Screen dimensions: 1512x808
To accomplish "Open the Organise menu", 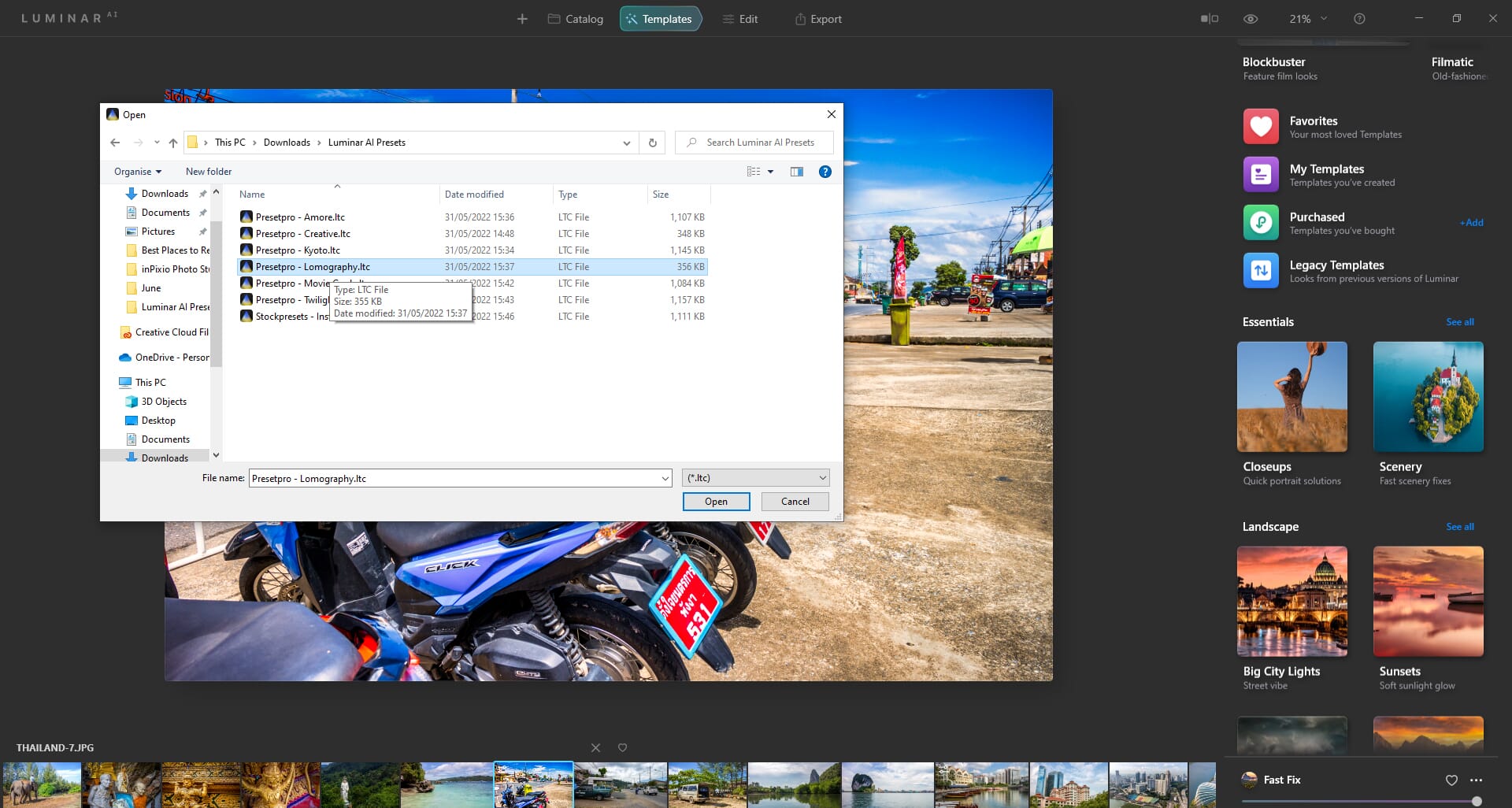I will point(137,172).
